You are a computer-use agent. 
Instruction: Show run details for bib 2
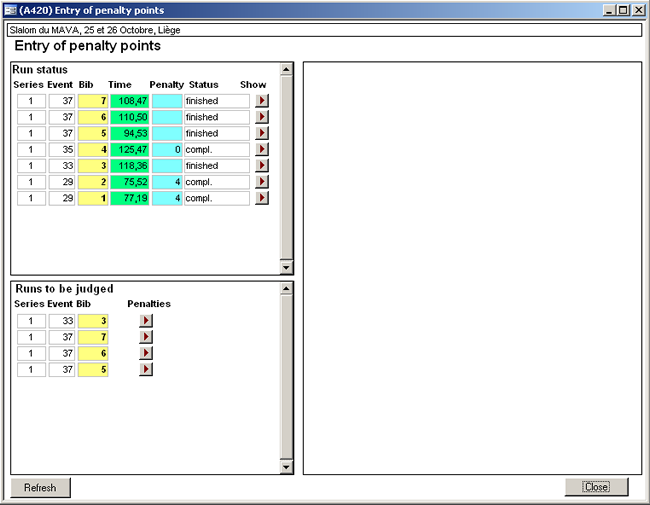point(262,182)
